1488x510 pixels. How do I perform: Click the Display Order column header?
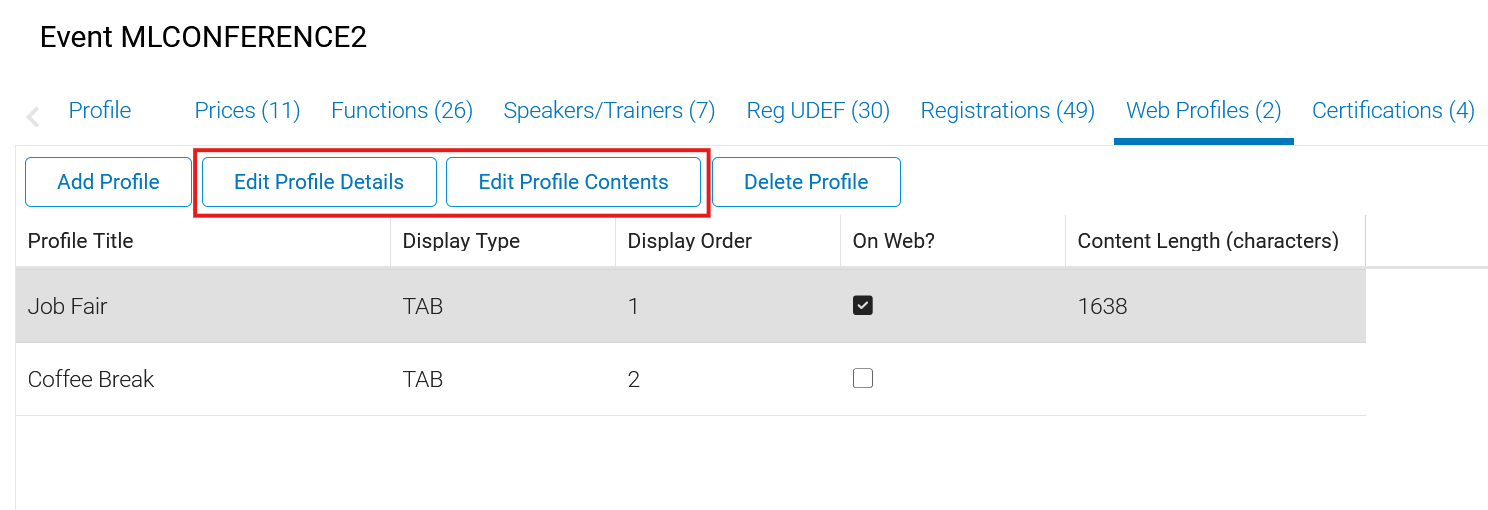tap(689, 241)
